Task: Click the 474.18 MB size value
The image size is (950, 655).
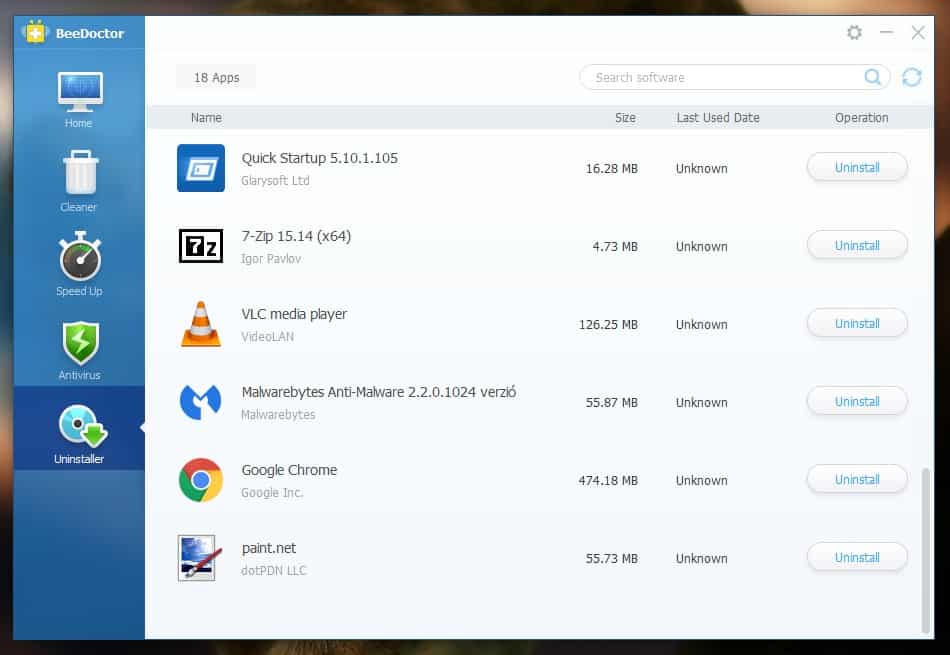Action: tap(608, 480)
